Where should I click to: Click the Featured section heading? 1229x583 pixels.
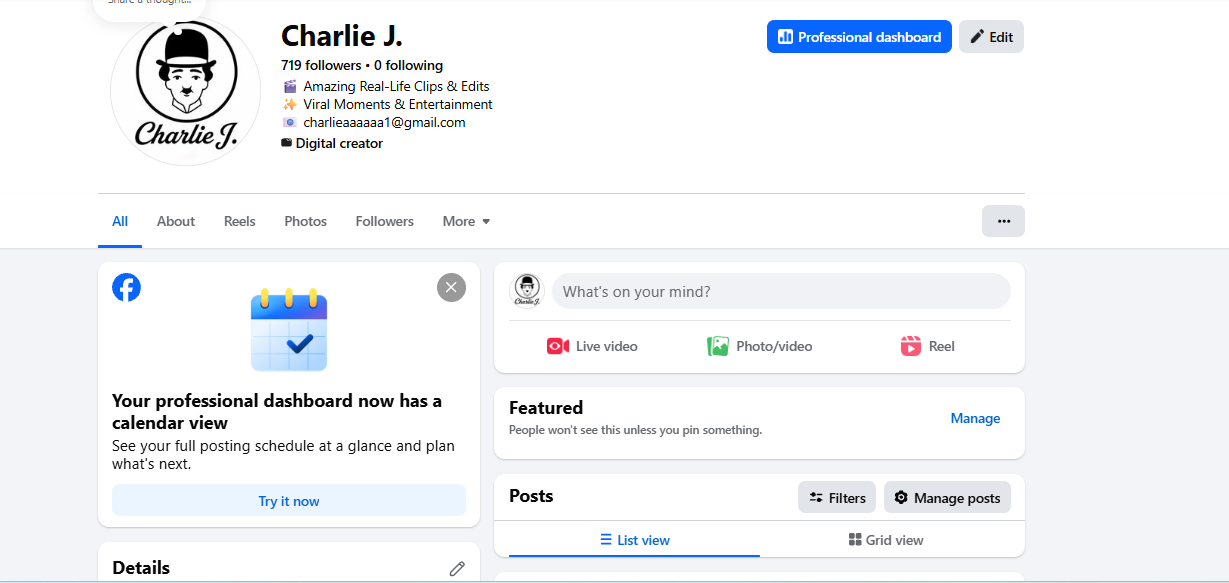point(546,407)
